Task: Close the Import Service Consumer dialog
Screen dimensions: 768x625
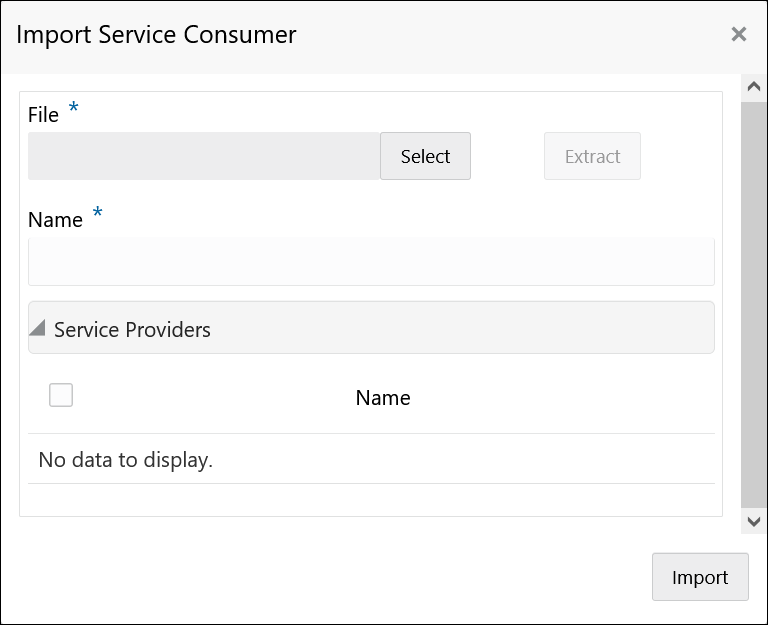Action: [x=739, y=35]
